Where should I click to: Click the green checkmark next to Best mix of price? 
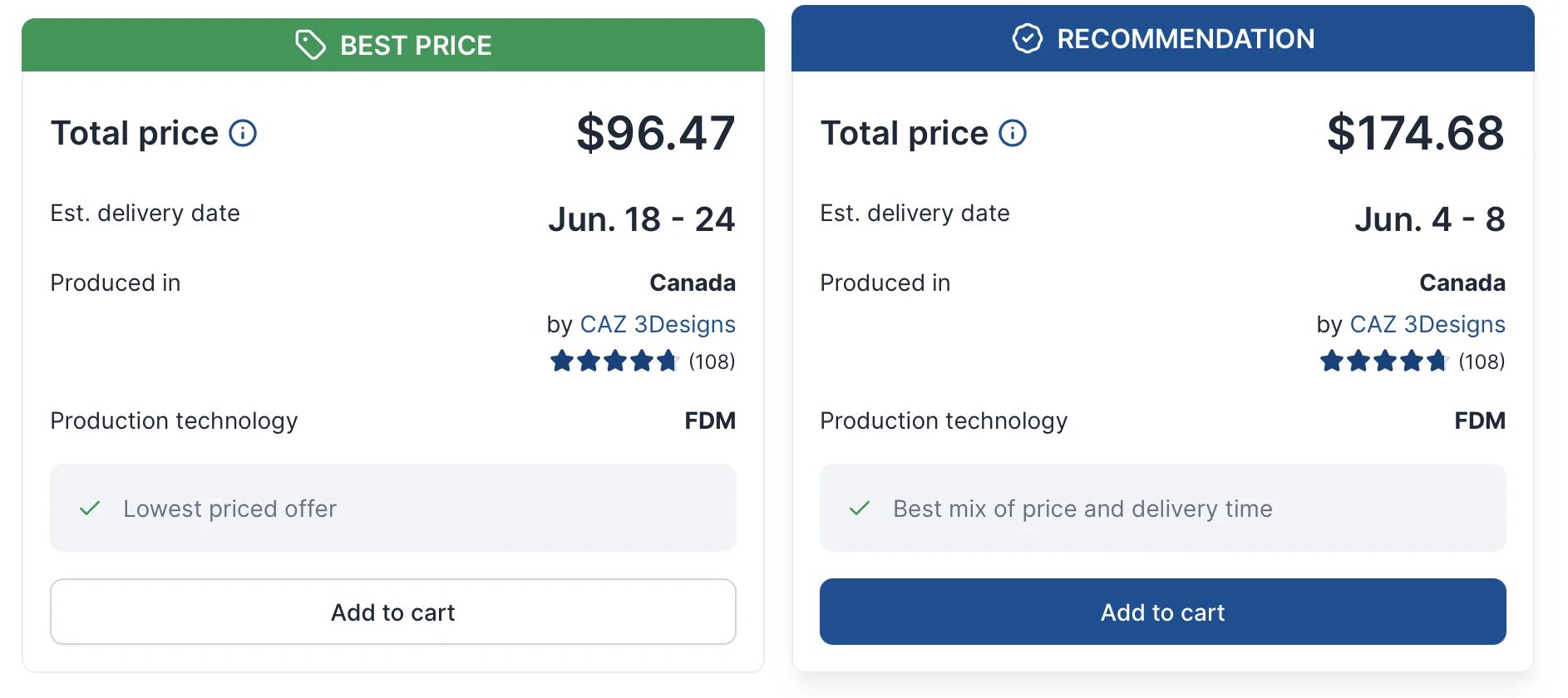[860, 509]
